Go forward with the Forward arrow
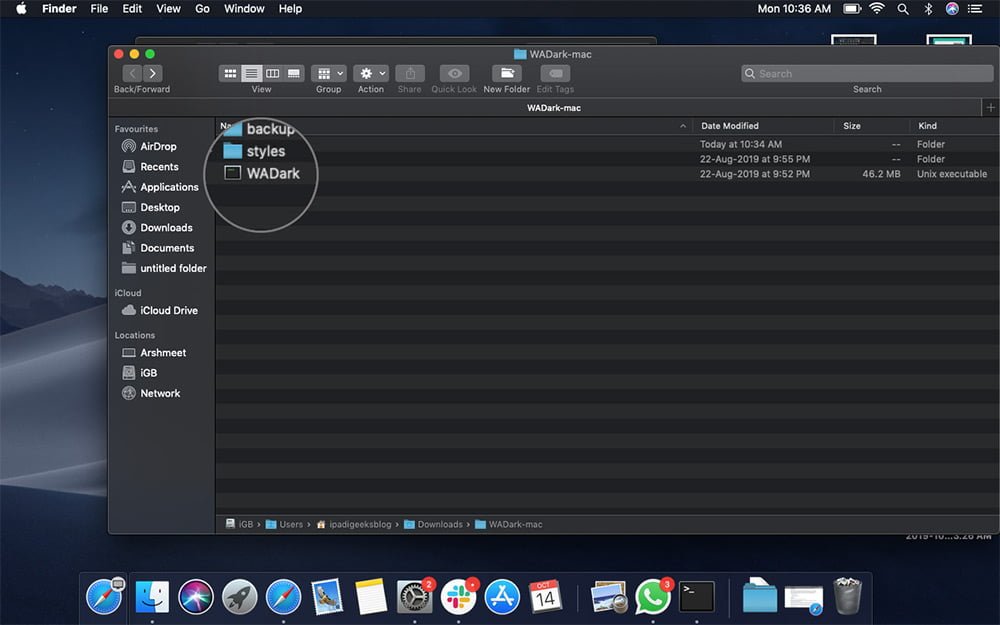This screenshot has width=1000, height=625. click(x=152, y=73)
